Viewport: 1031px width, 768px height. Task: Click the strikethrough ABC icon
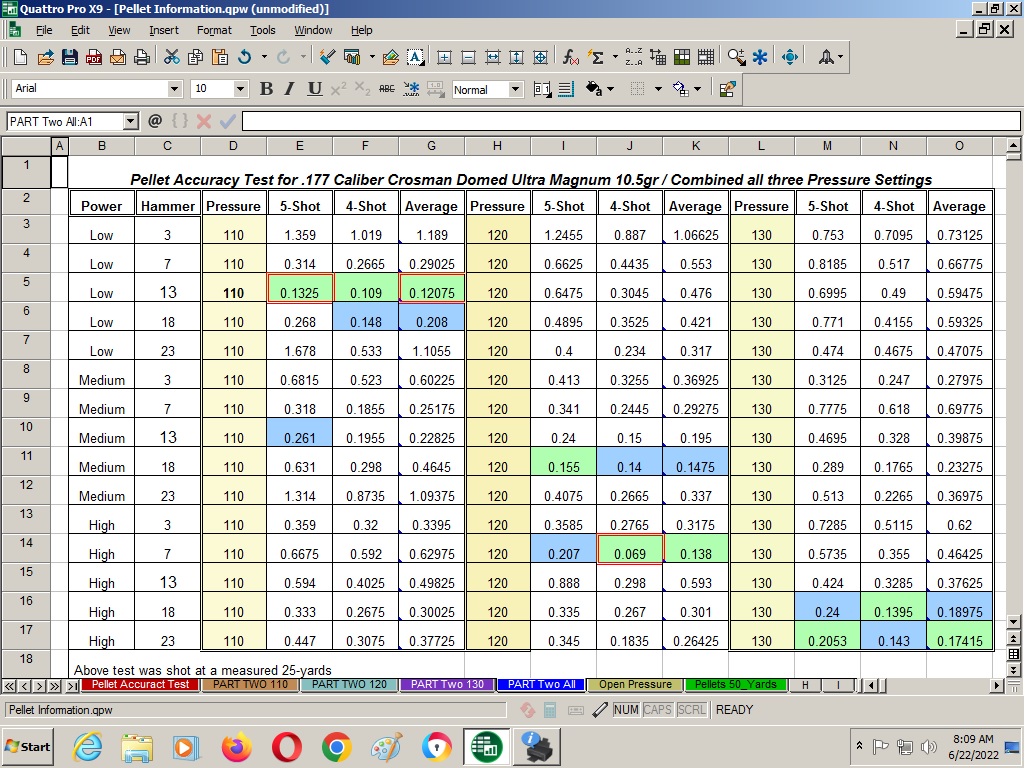(387, 89)
